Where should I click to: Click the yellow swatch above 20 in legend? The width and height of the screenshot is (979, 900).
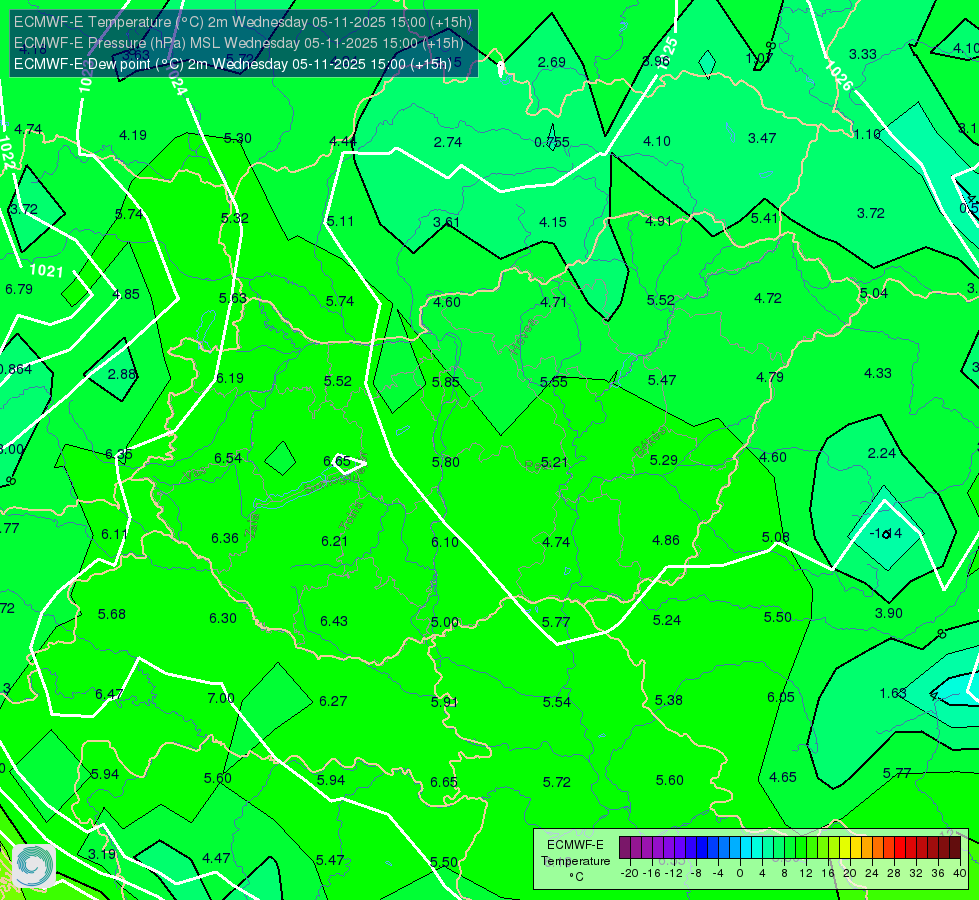tap(845, 848)
